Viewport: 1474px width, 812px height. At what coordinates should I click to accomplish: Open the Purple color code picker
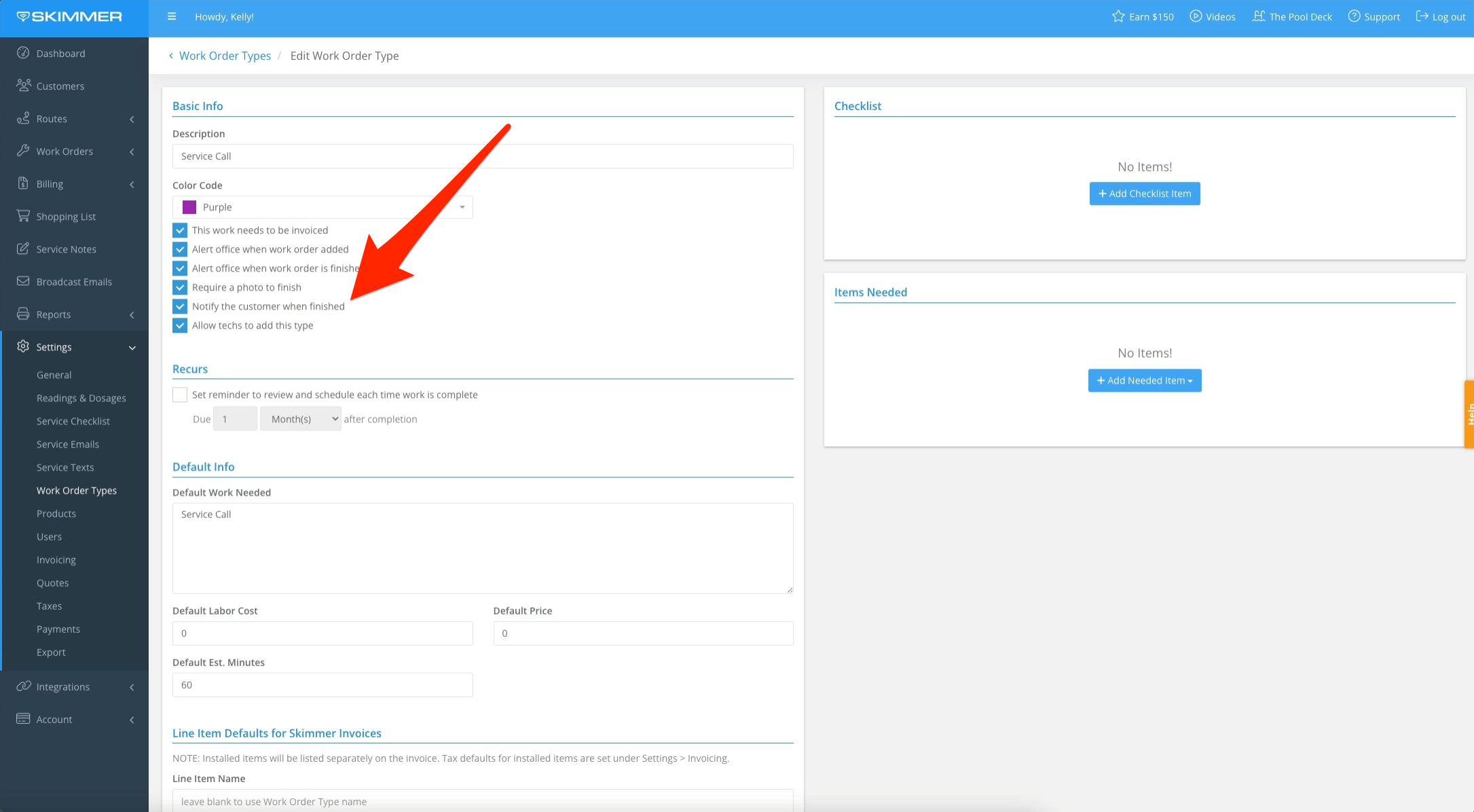323,207
